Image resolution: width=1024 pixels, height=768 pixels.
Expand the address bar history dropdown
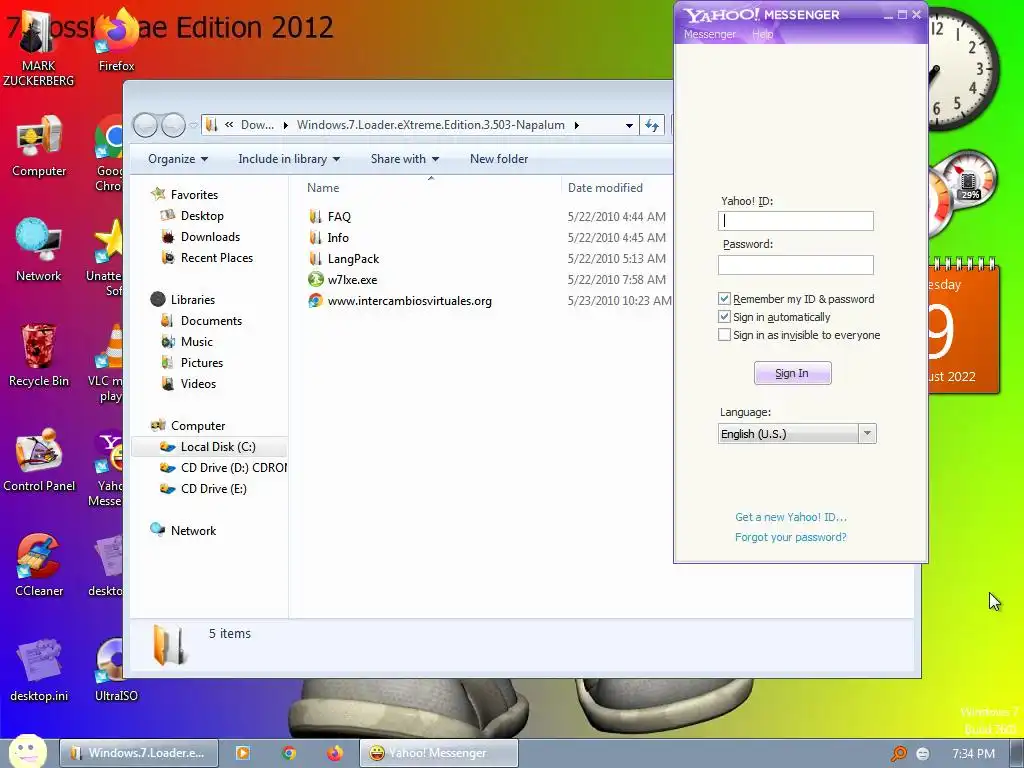629,125
